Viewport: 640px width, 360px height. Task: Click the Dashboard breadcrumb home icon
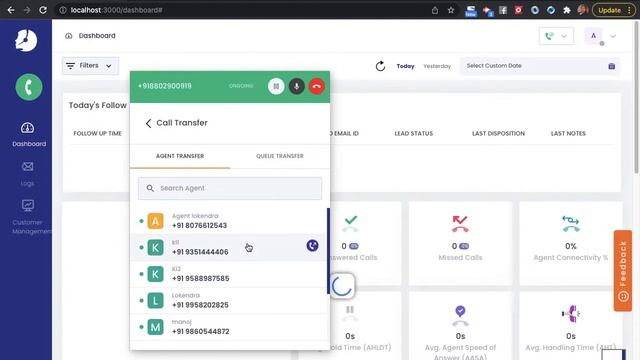tap(69, 36)
